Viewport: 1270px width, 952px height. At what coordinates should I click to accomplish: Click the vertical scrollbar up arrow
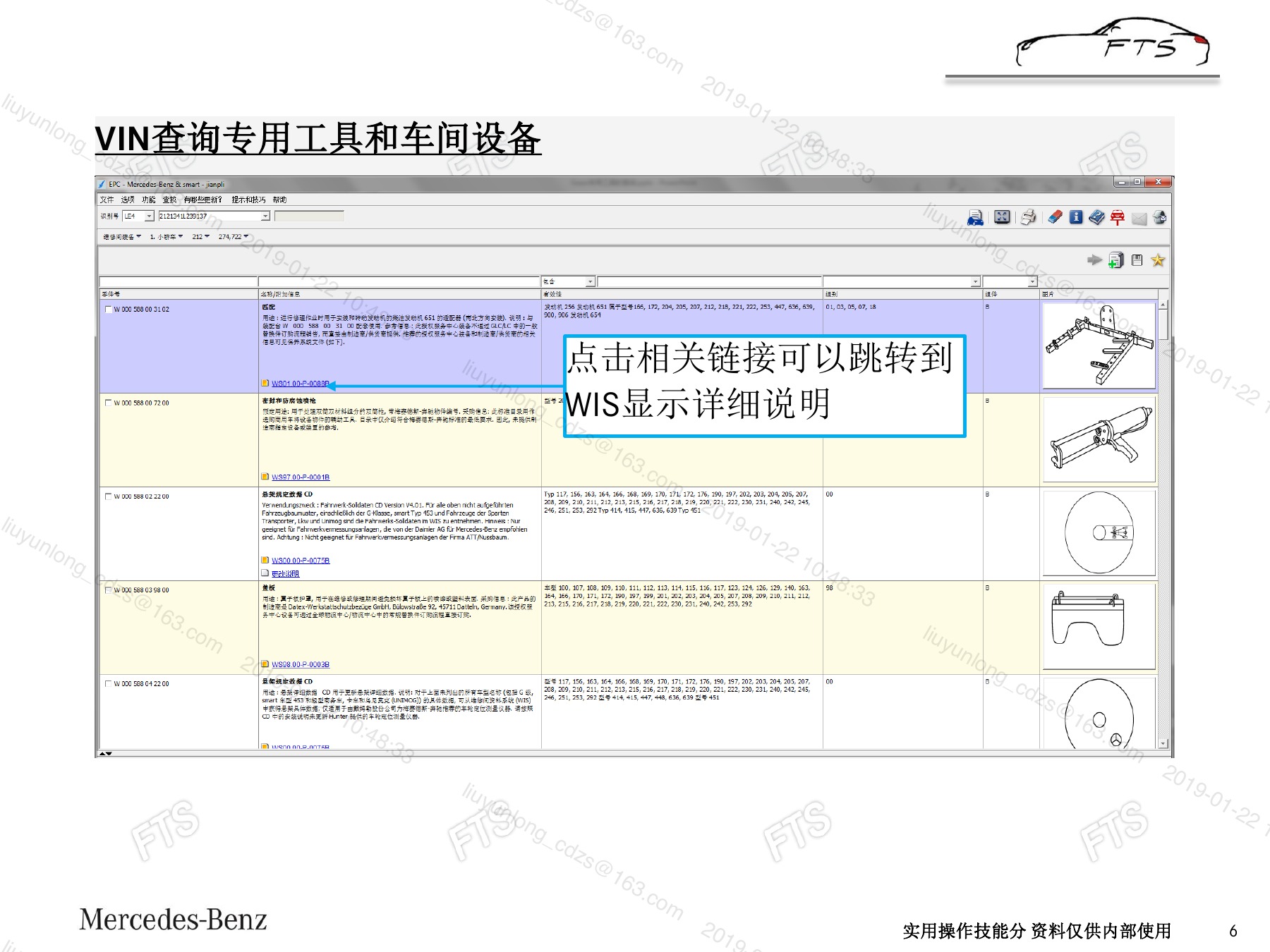point(1163,304)
